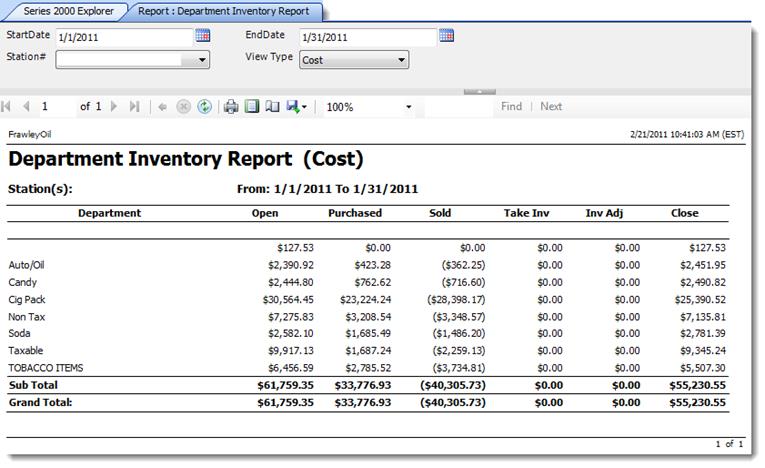Go to the last page icon
This screenshot has width=765, height=468.
[x=134, y=107]
